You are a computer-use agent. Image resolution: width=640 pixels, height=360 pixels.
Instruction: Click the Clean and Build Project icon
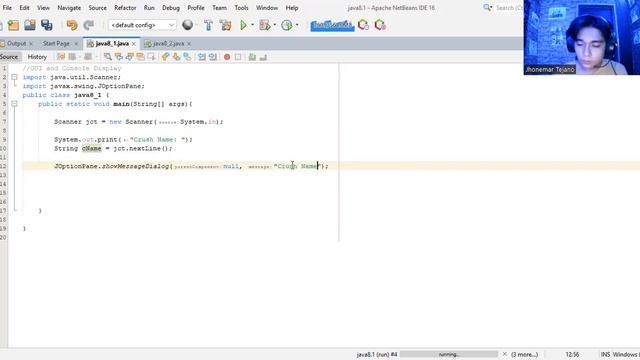225,25
